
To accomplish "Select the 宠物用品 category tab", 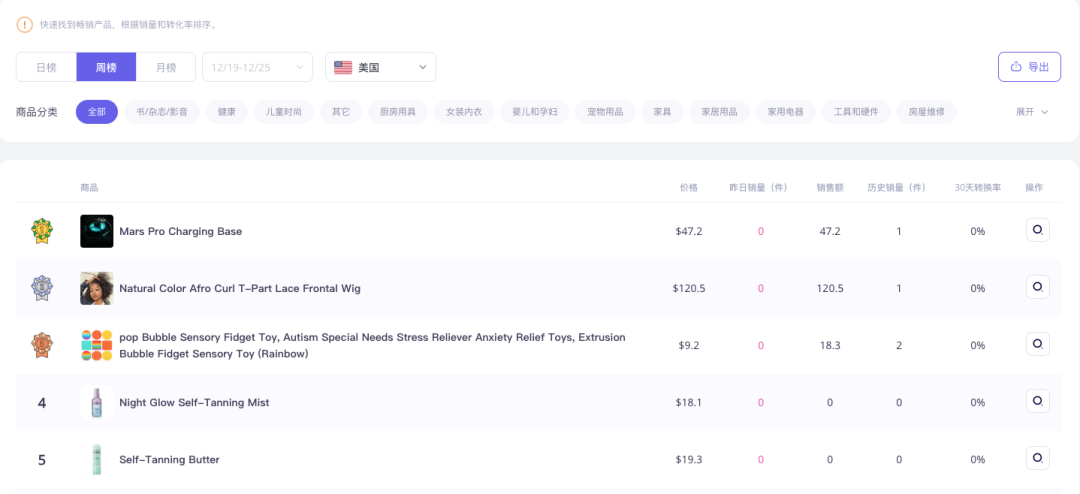I will pos(605,112).
